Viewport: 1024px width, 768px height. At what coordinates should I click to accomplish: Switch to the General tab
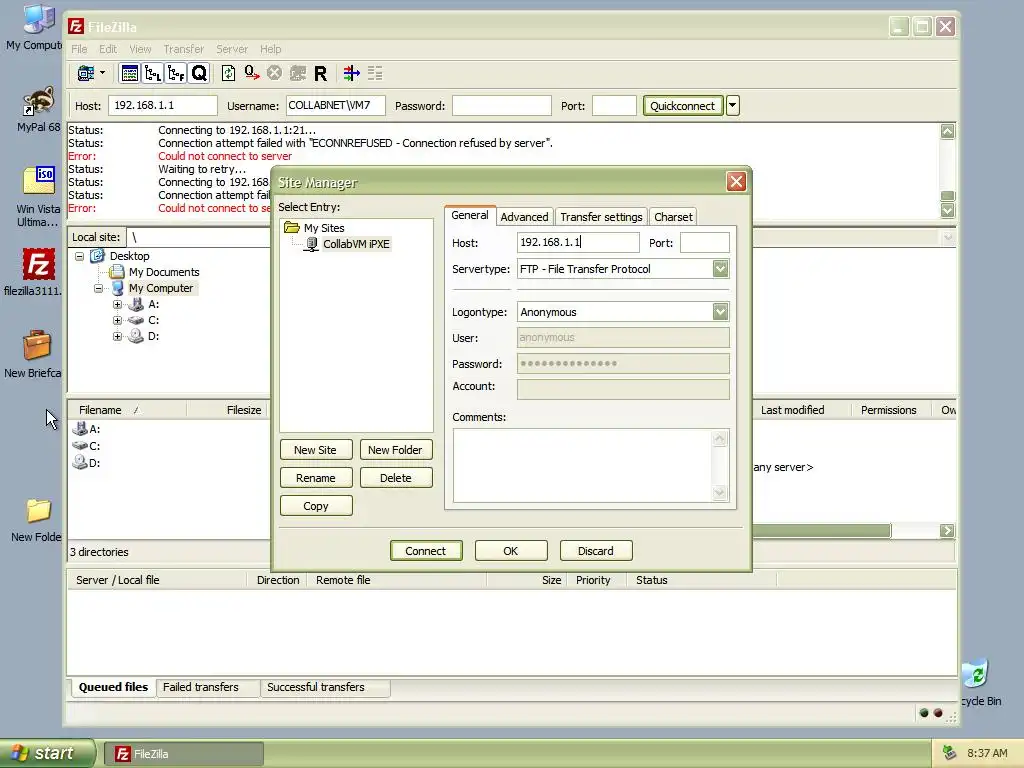470,216
